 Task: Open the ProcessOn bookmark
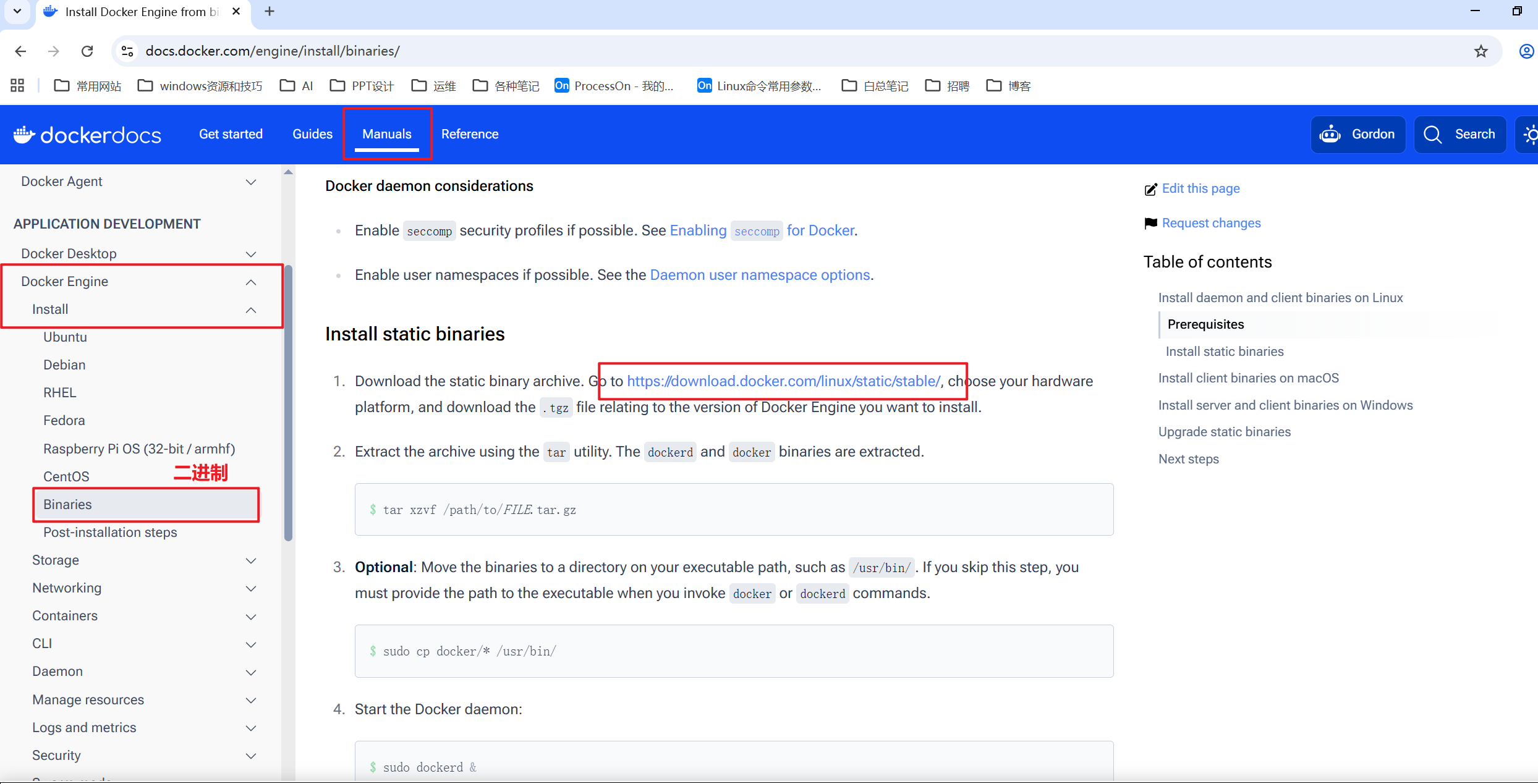click(614, 86)
